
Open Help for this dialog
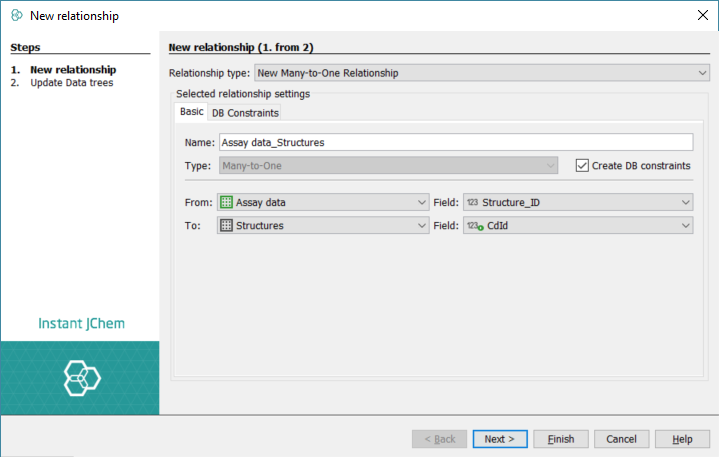pos(682,439)
